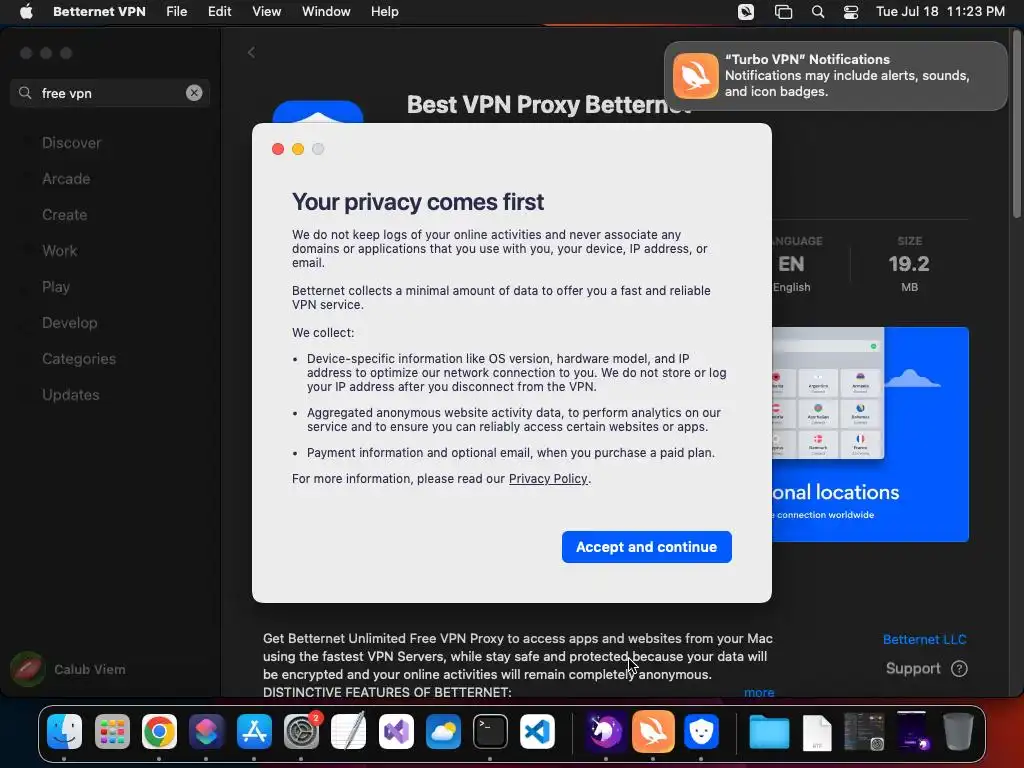Open Work section in sidebar
This screenshot has height=768, width=1024.
pyautogui.click(x=59, y=251)
